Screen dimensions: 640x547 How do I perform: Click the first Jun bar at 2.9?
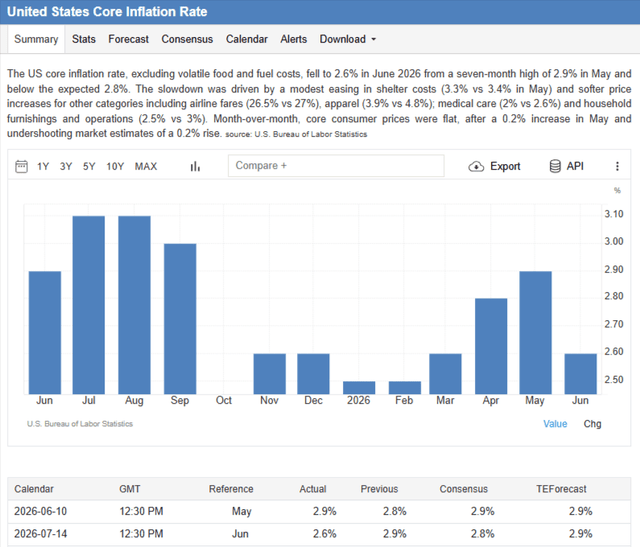coord(44,333)
